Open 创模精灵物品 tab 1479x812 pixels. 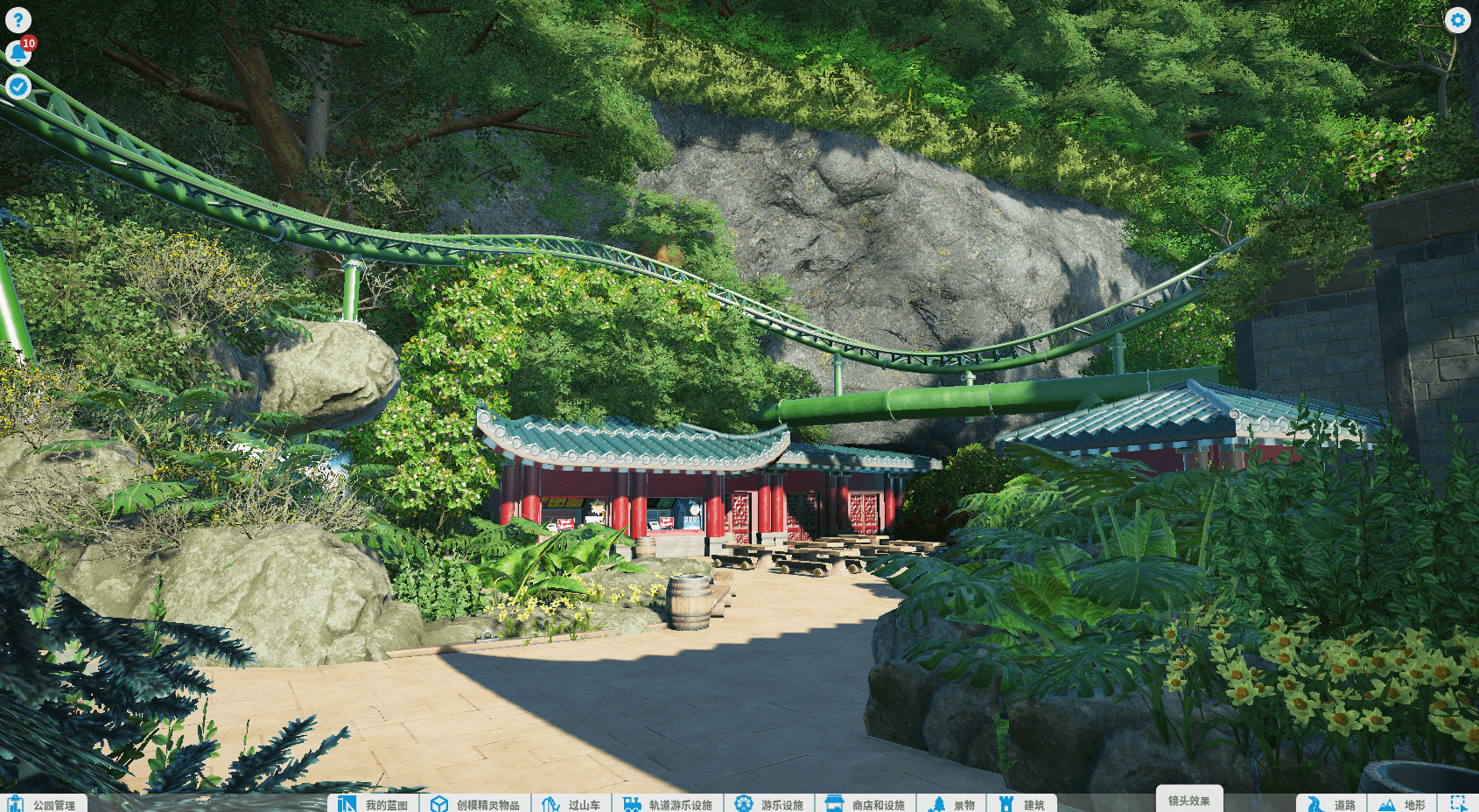pos(476,803)
